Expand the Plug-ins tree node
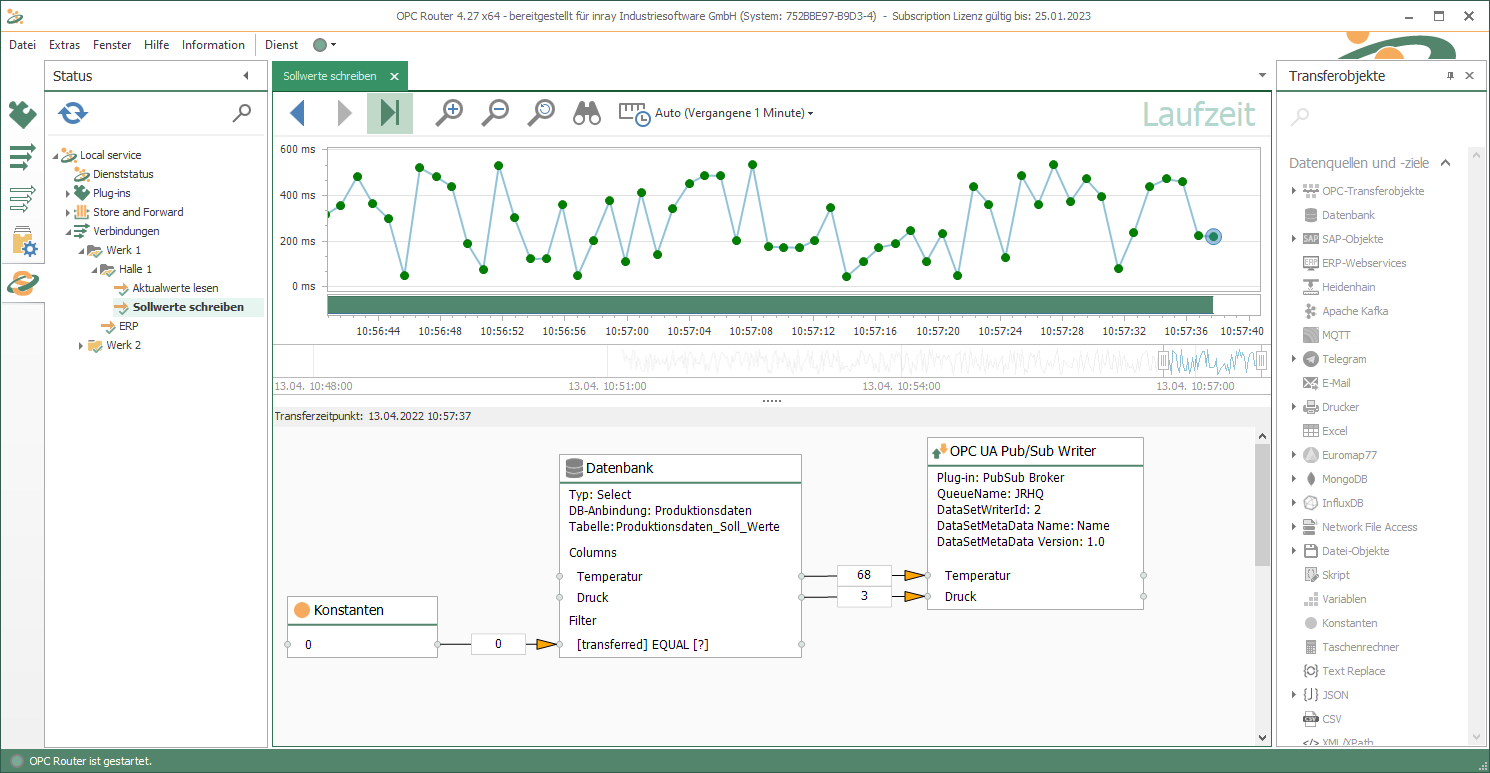Image resolution: width=1490 pixels, height=773 pixels. [x=68, y=193]
